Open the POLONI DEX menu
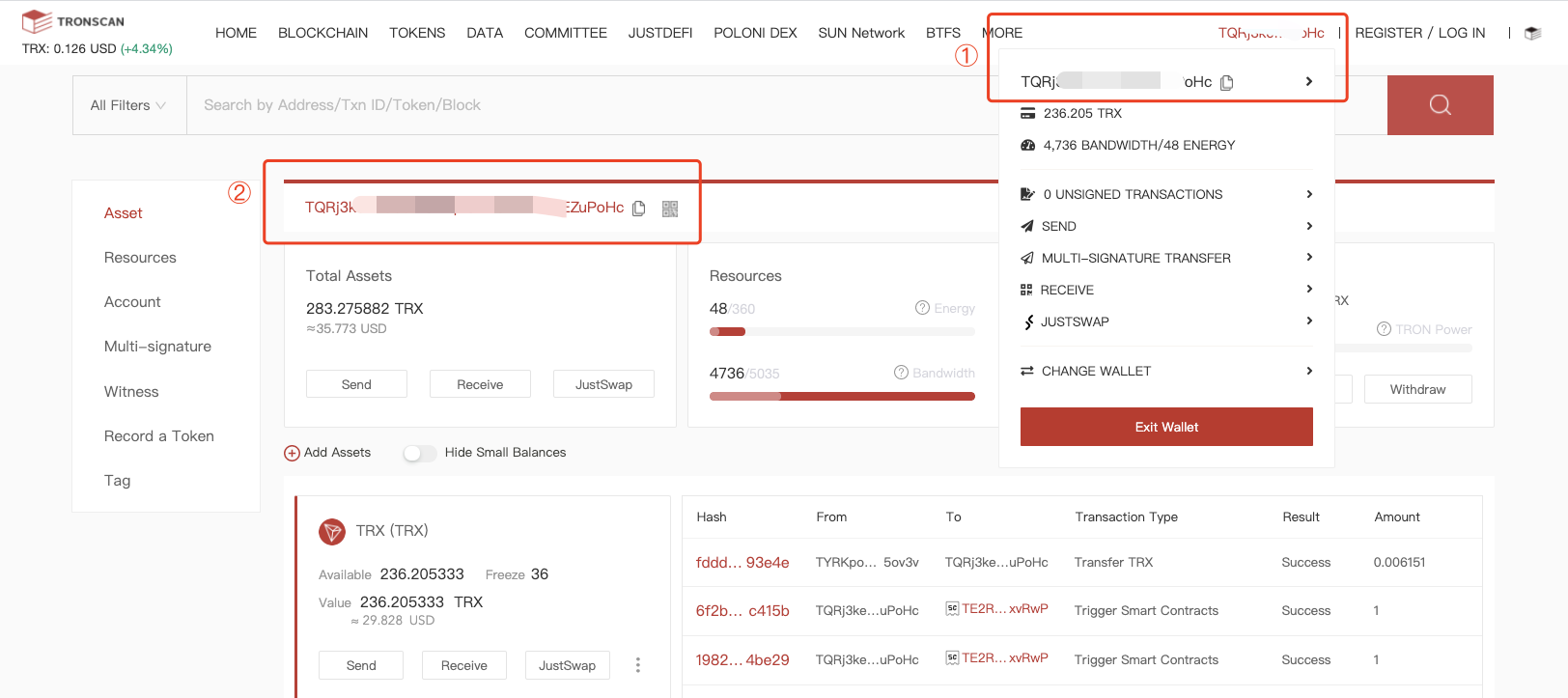The height and width of the screenshot is (698, 1568). (x=755, y=33)
